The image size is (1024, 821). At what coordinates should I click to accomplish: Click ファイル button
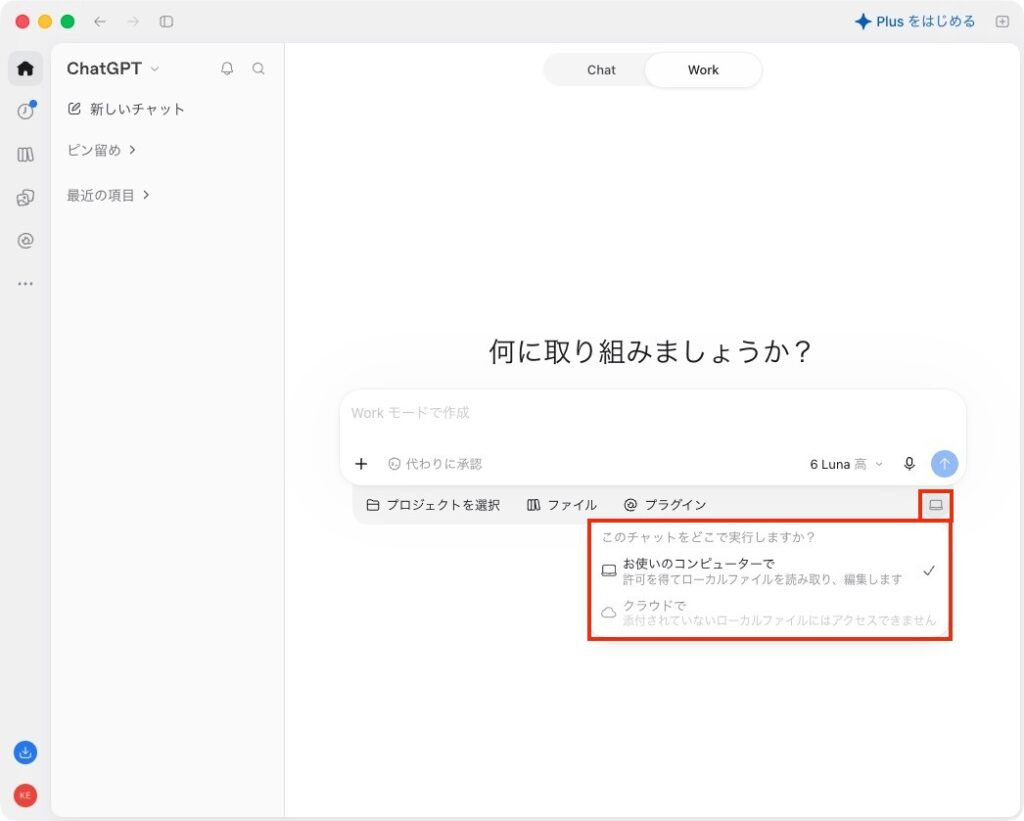coord(562,505)
